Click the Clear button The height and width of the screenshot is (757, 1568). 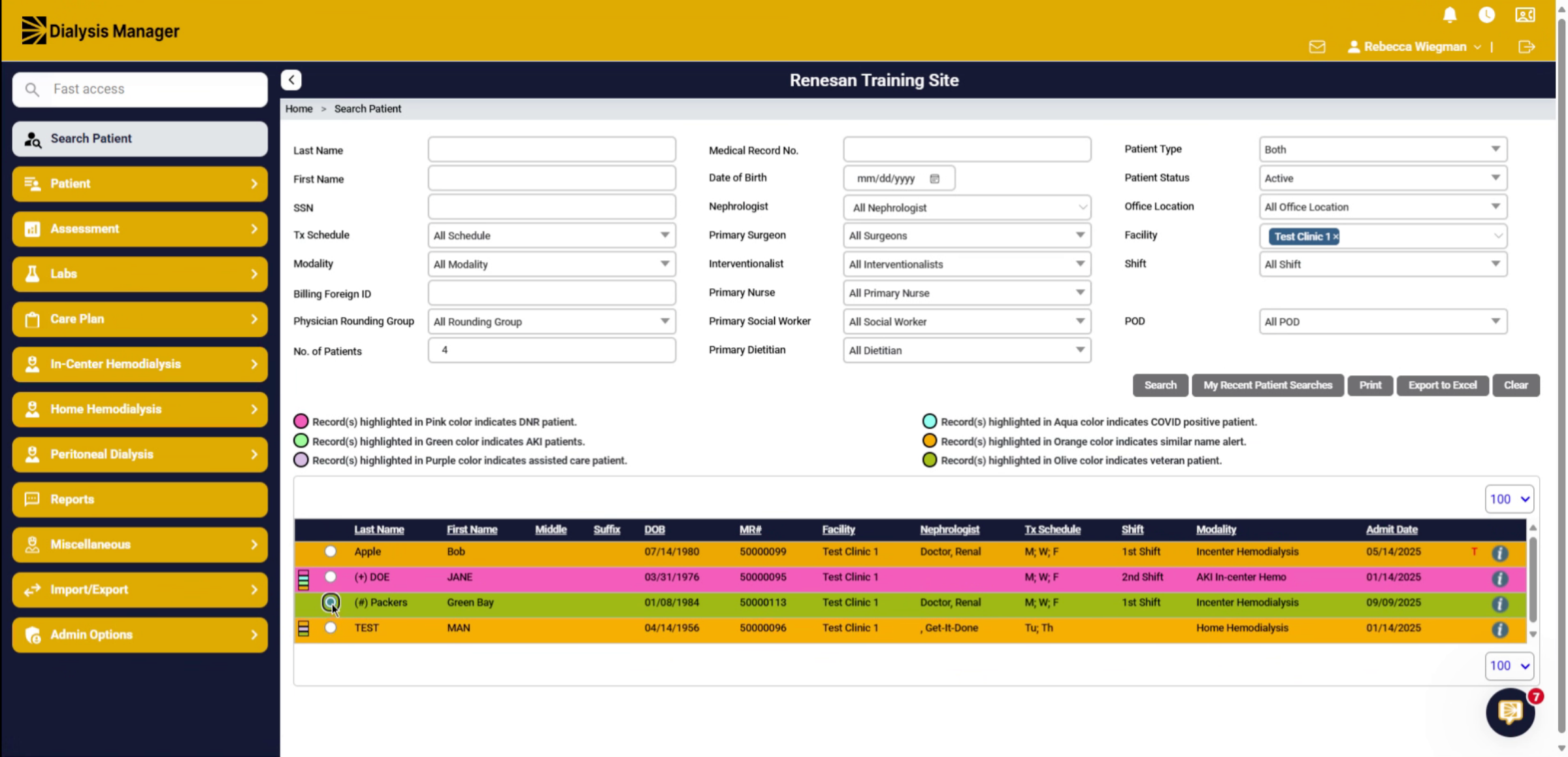[1516, 386]
